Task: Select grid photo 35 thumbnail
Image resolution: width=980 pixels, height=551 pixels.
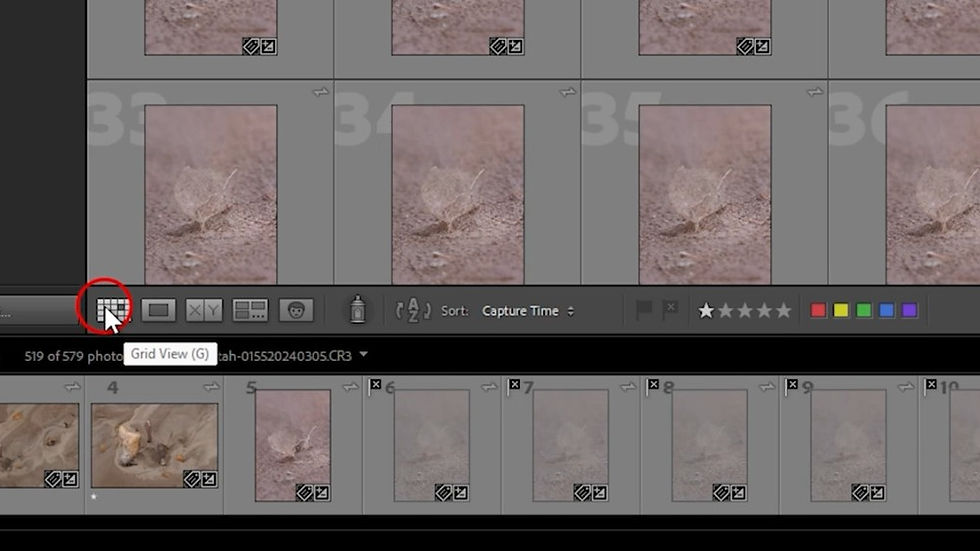Action: point(705,194)
